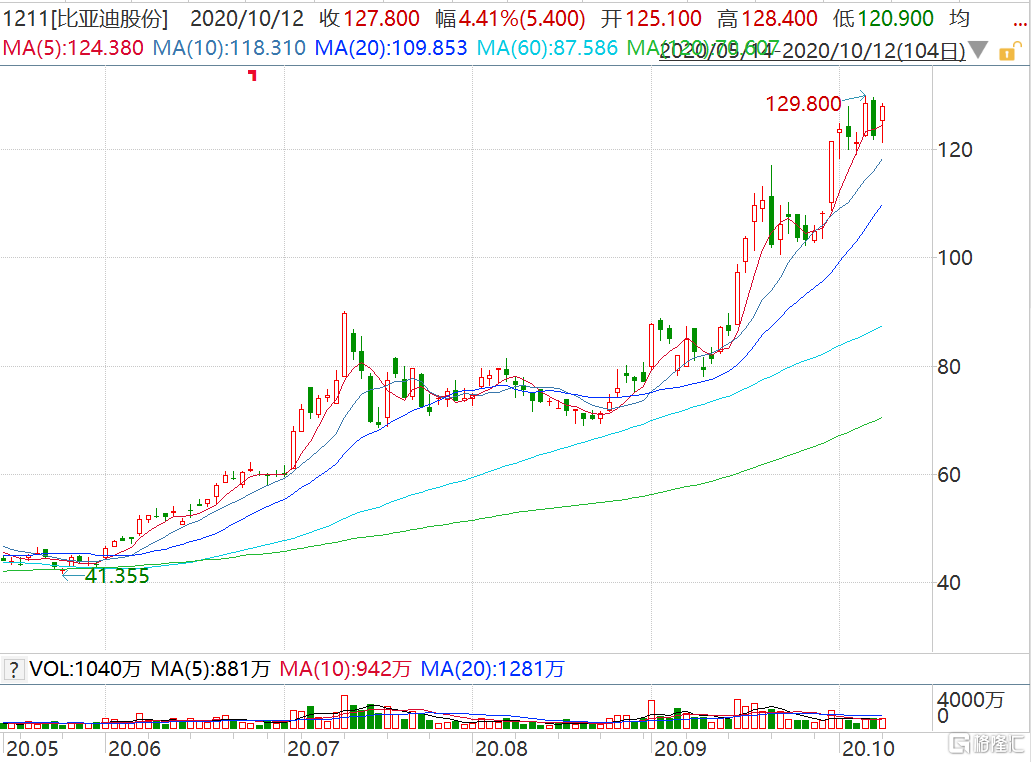1031x762 pixels.
Task: Select the MA(20):109.853 indicator label
Action: [x=391, y=48]
